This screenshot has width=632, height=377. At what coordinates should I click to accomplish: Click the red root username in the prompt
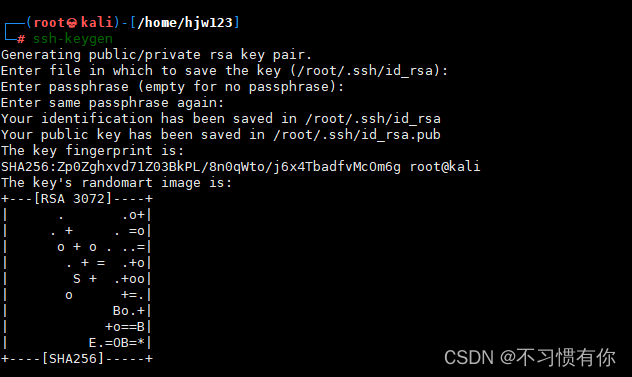pyautogui.click(x=49, y=23)
